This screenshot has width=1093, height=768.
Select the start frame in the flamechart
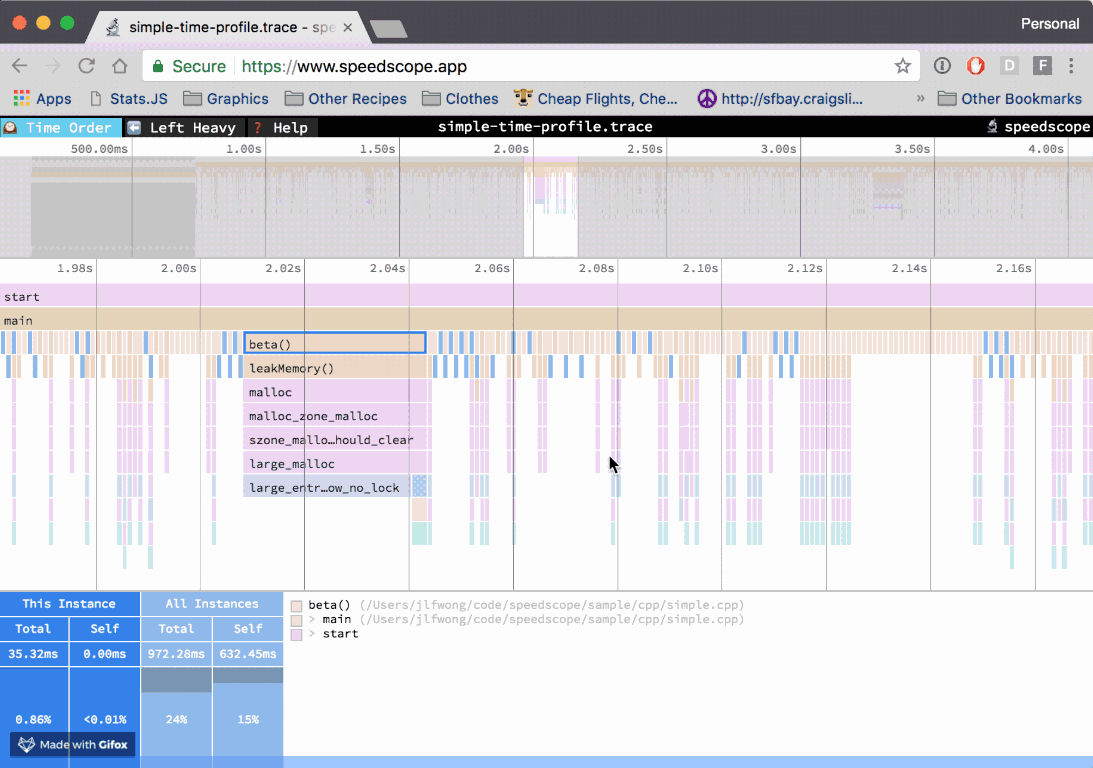click(546, 296)
